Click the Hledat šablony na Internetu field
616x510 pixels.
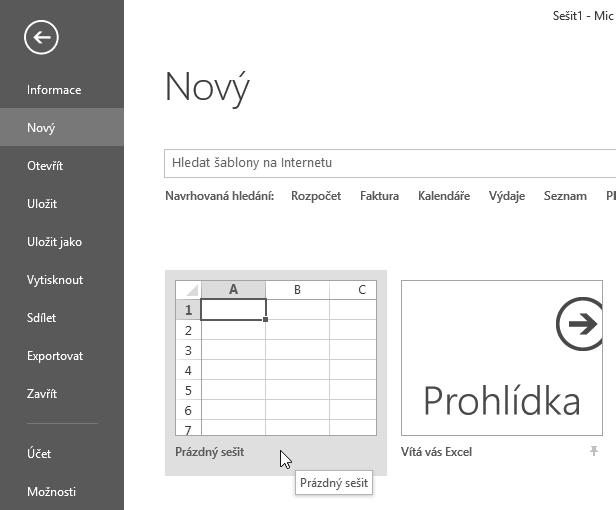pyautogui.click(x=390, y=163)
